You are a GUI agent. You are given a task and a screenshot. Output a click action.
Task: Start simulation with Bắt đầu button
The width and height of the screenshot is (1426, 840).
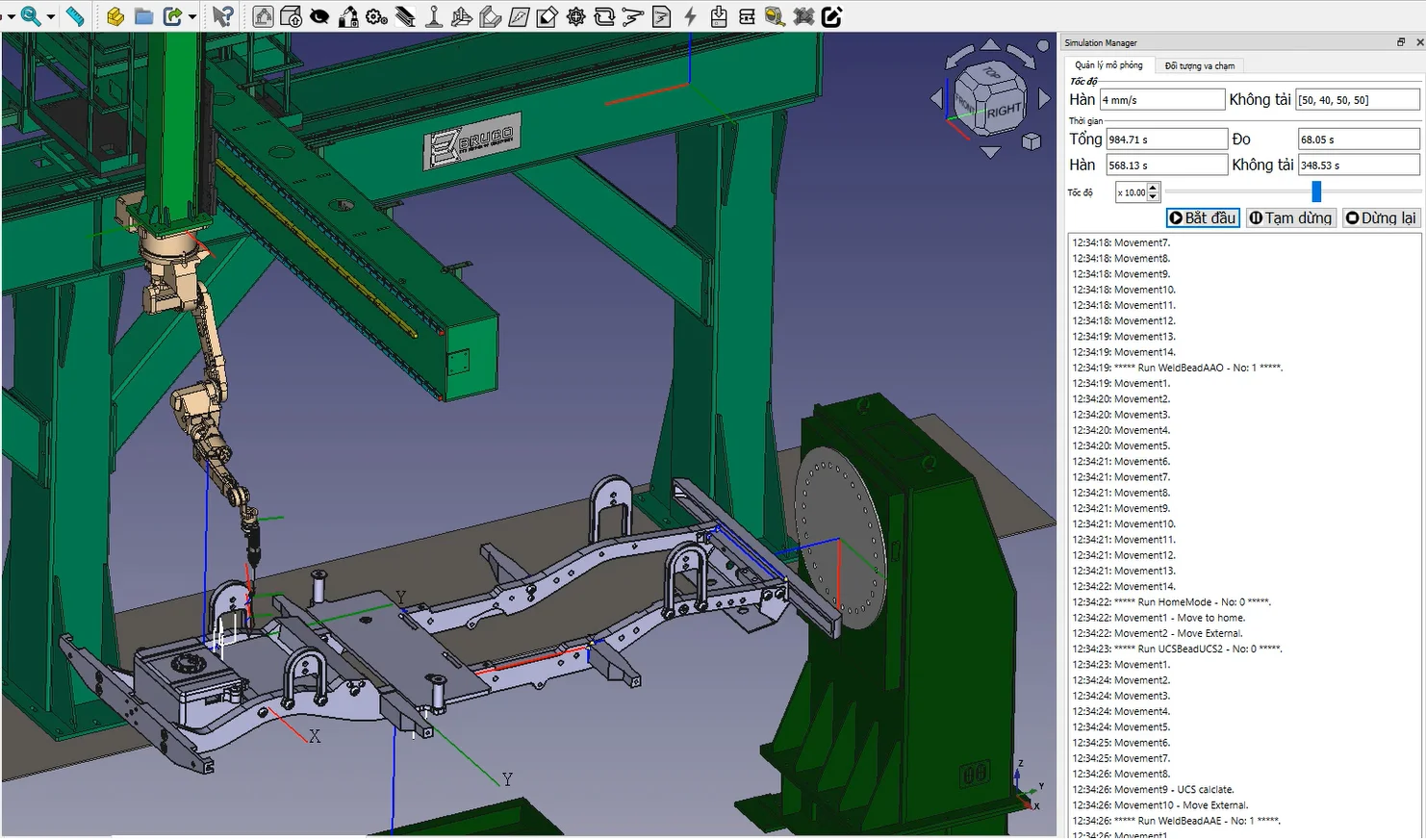1202,217
